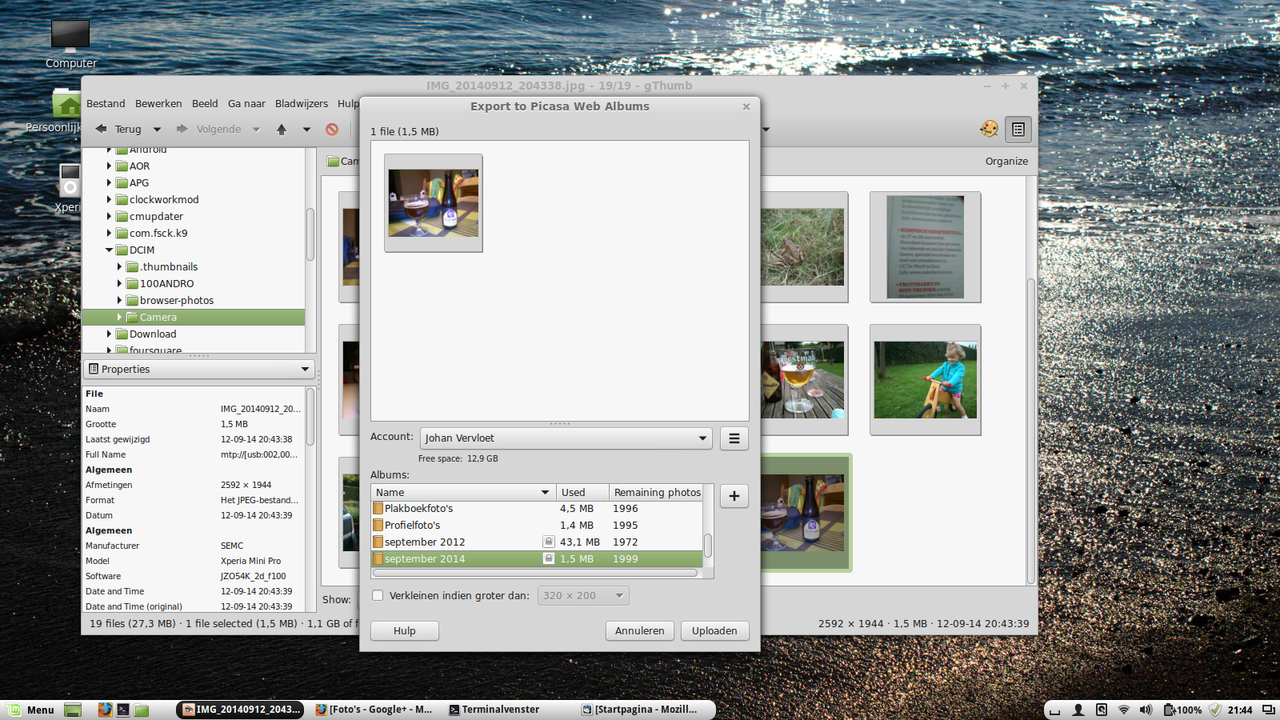The height and width of the screenshot is (720, 1280).
Task: Expand the AOR folder node
Action: (x=109, y=166)
